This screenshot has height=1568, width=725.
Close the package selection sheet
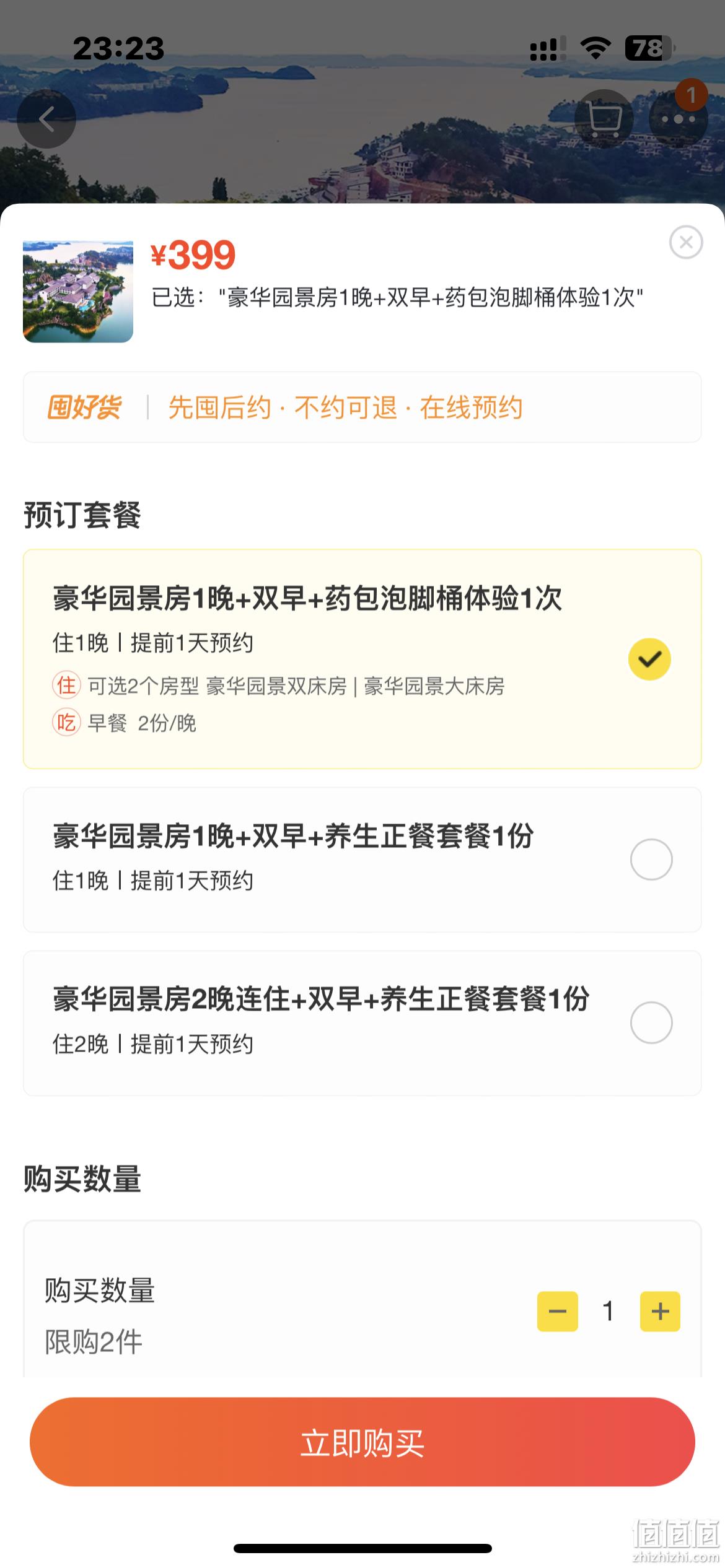686,242
